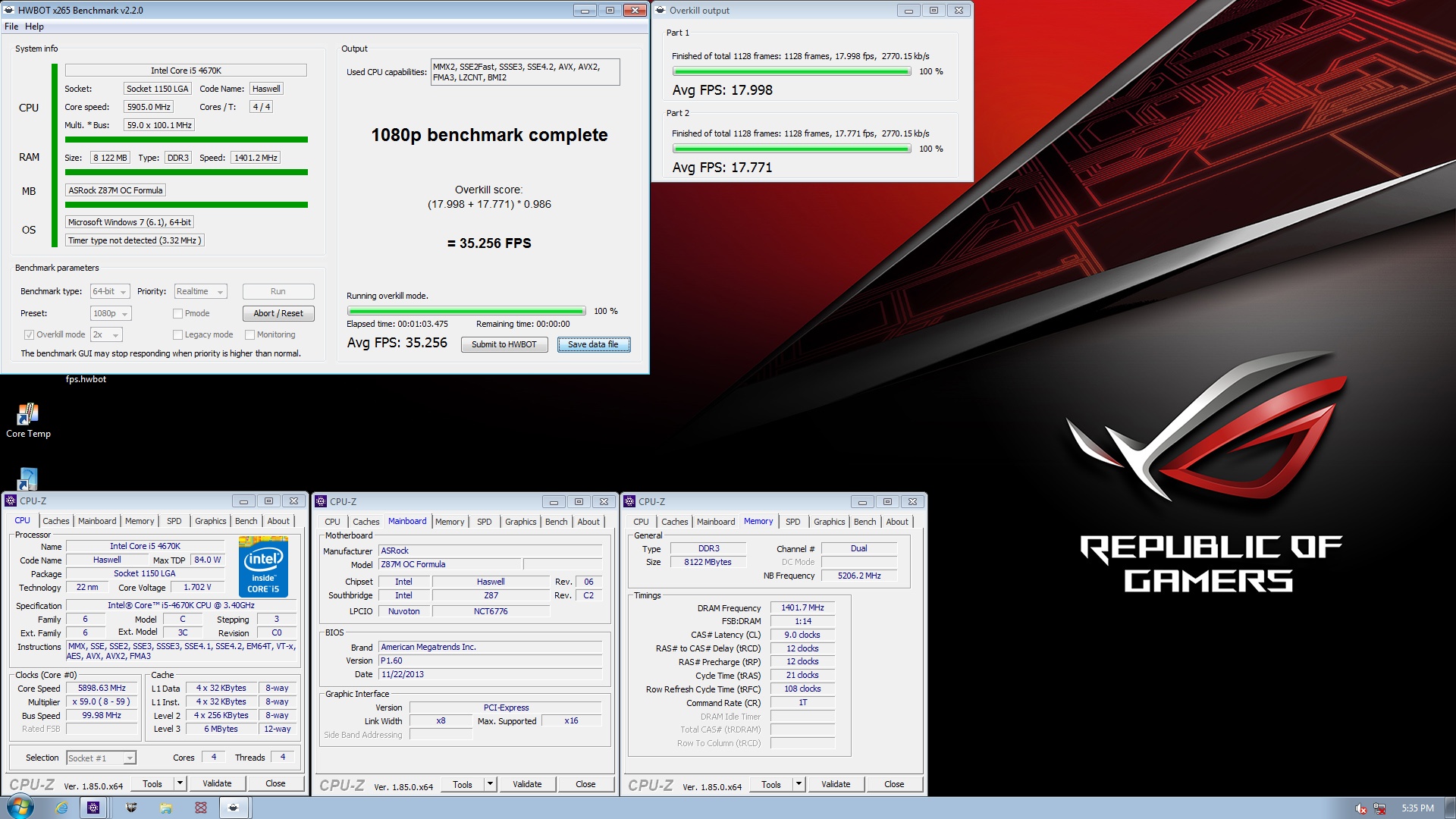
Task: Click the Core Voltage 1.702 V value
Action: [197, 587]
